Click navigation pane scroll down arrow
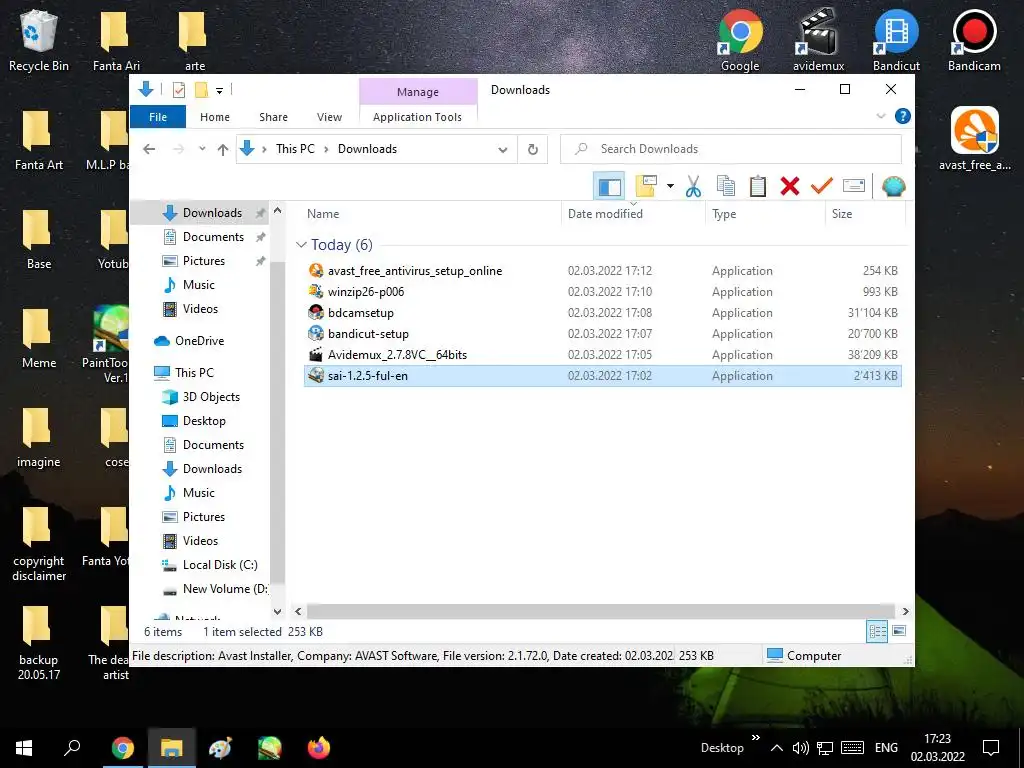Viewport: 1024px width, 768px height. point(277,611)
